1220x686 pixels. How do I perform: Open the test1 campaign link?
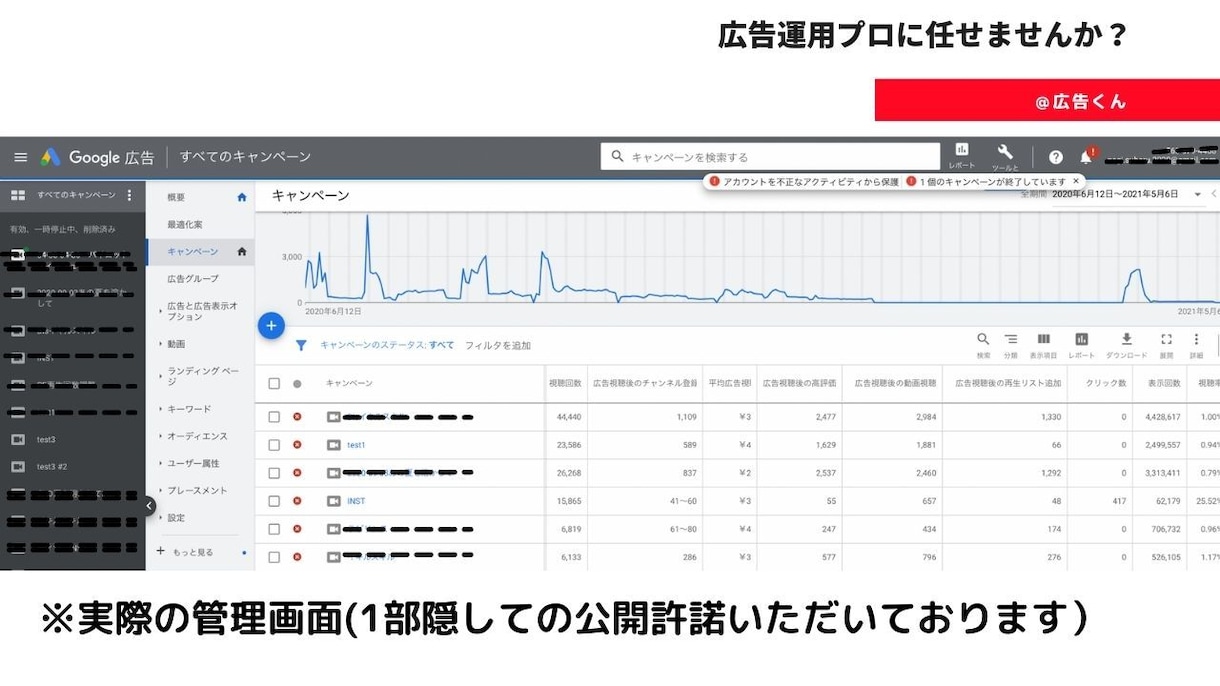356,444
